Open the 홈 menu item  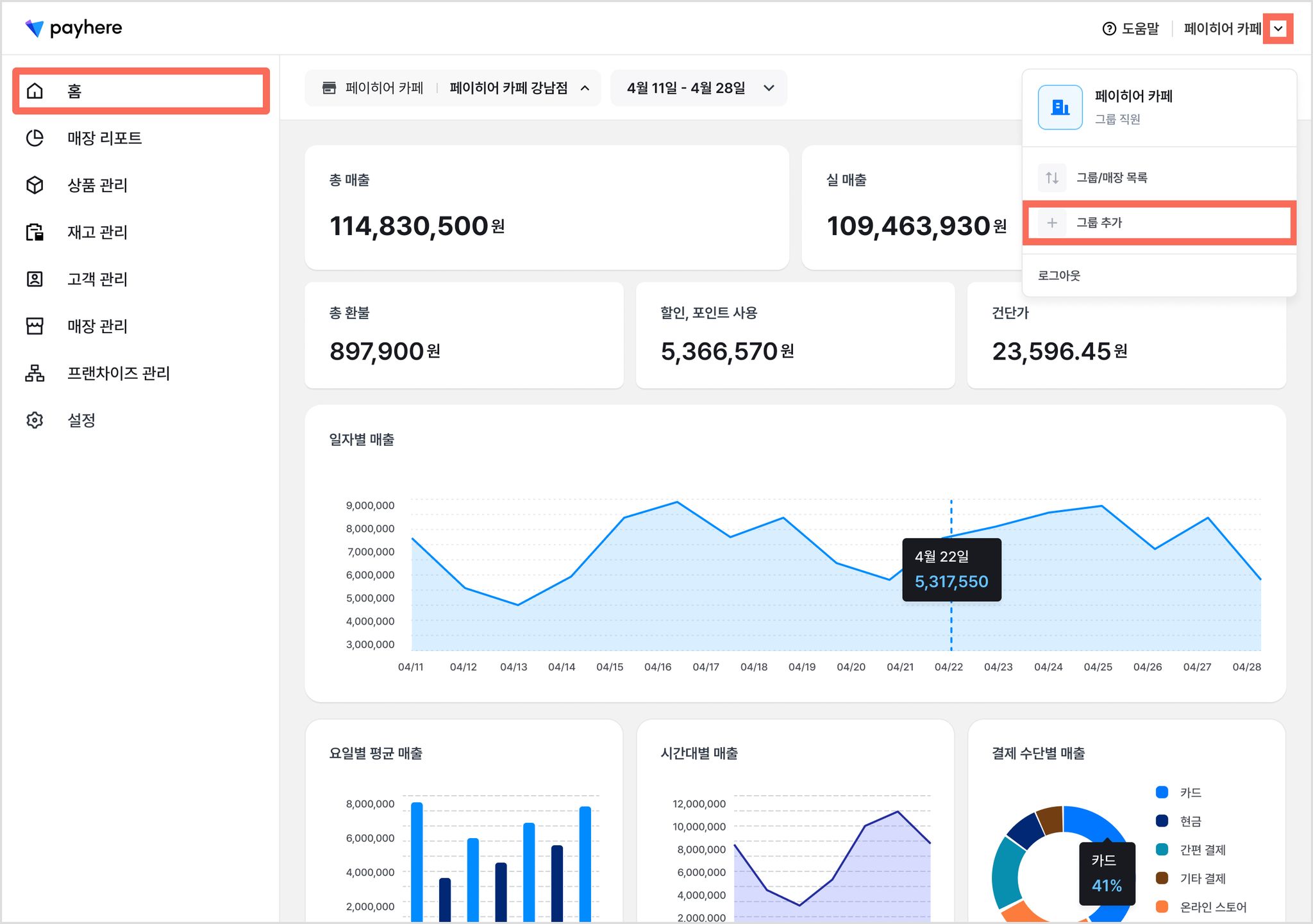(141, 91)
